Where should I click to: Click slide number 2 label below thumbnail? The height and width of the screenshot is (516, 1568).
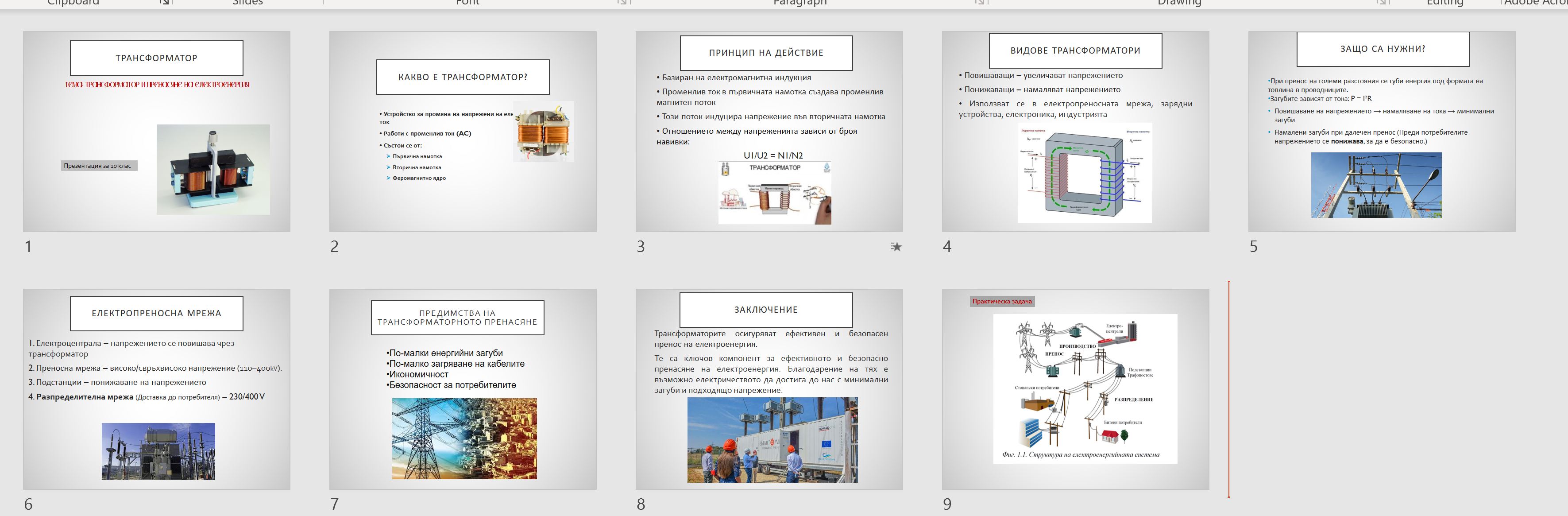tap(334, 247)
